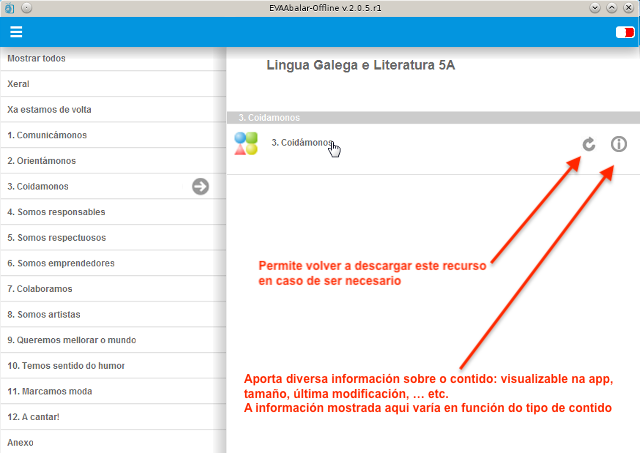Select Xeral category

[x=19, y=84]
